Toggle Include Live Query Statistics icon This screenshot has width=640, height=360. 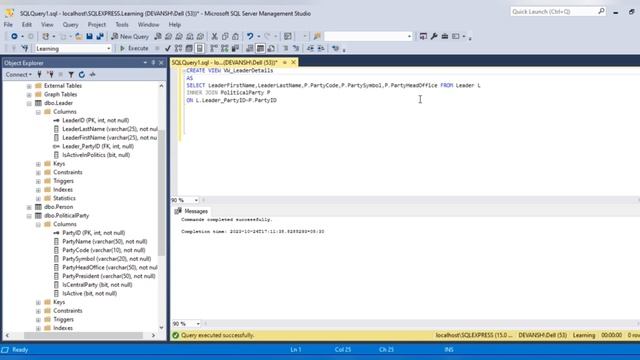coord(224,48)
